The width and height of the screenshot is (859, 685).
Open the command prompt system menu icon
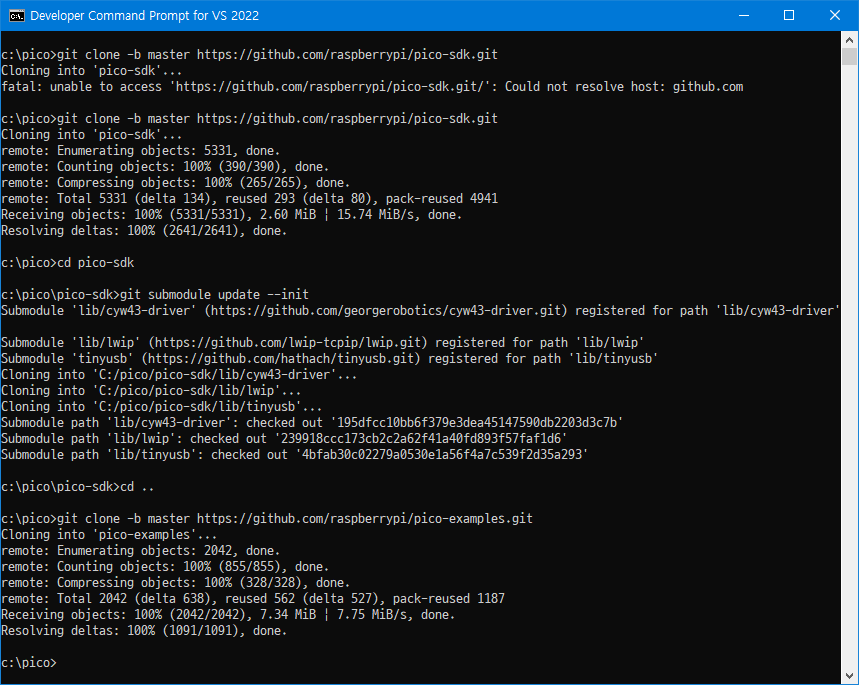click(x=16, y=15)
